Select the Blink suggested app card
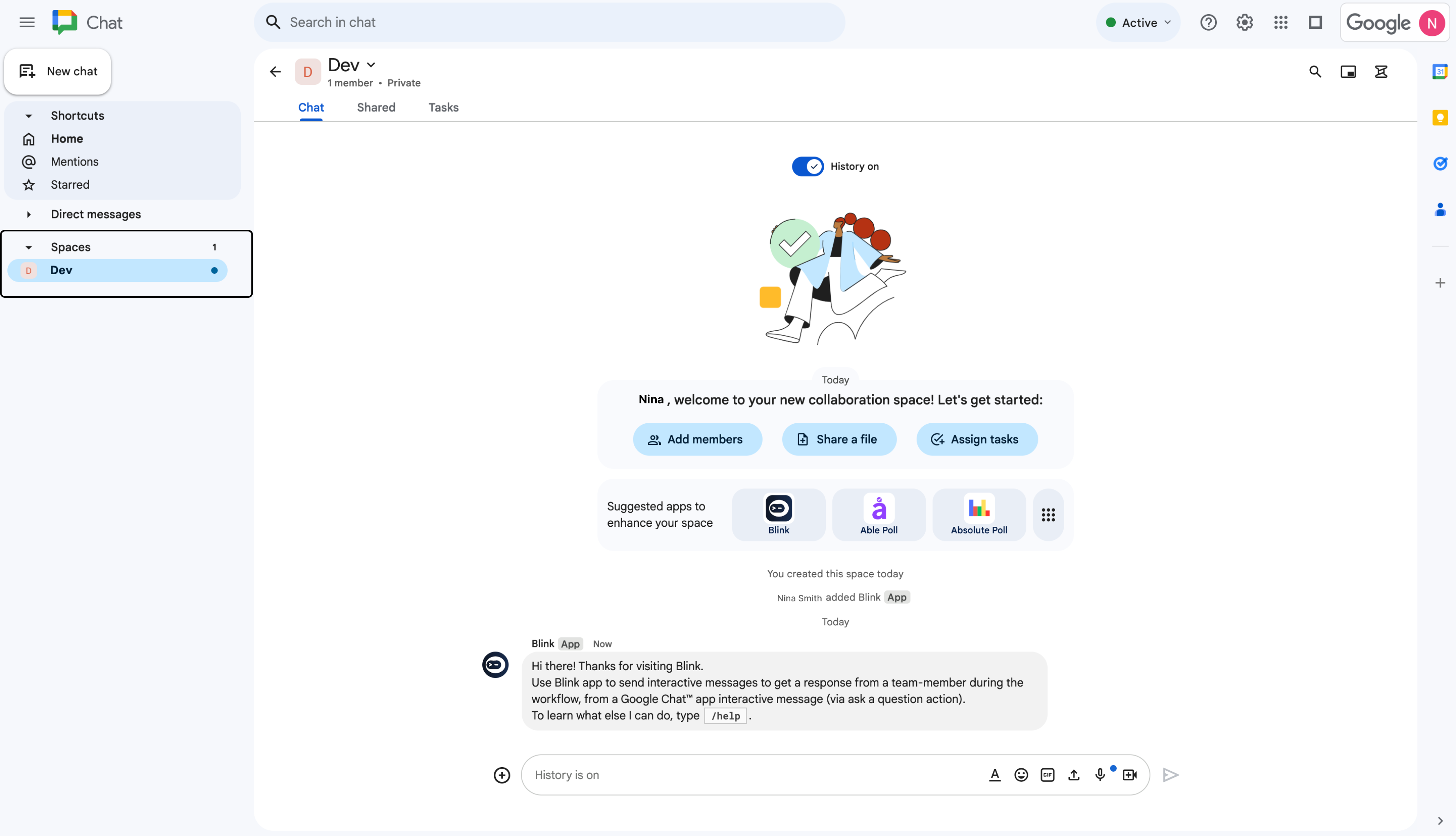 778,515
